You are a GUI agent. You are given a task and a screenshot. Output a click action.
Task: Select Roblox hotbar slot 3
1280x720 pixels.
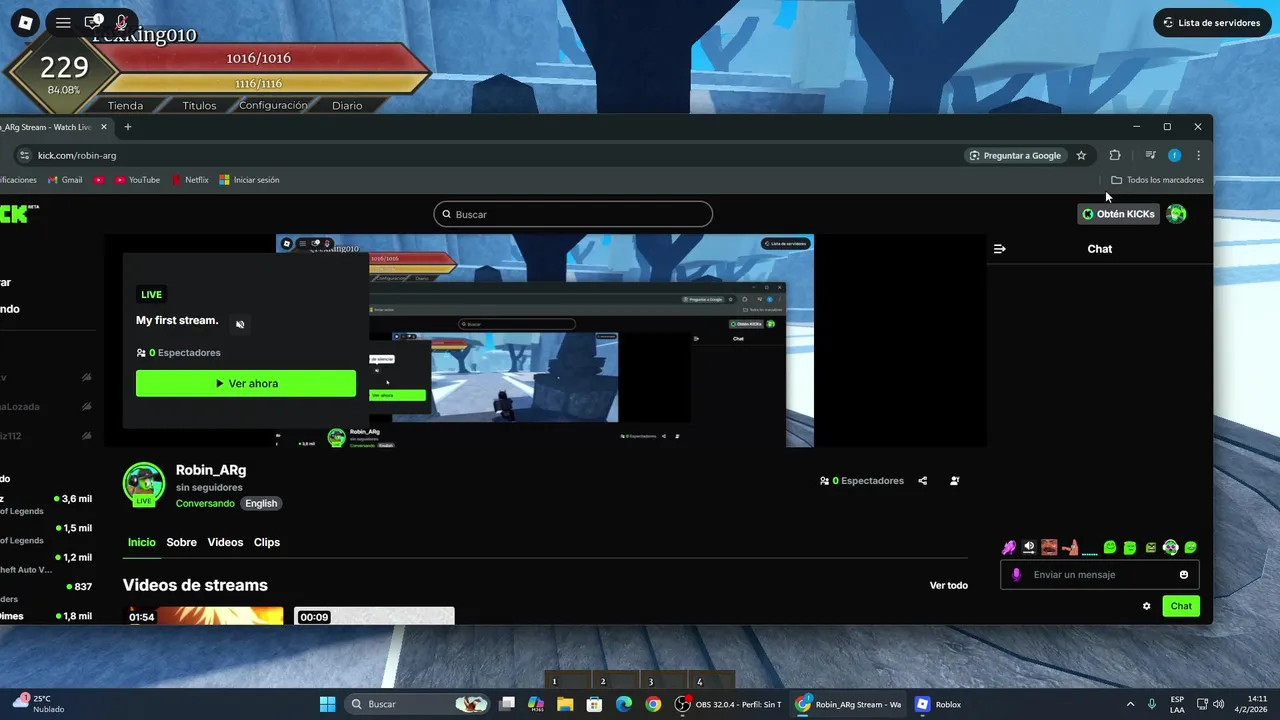664,680
